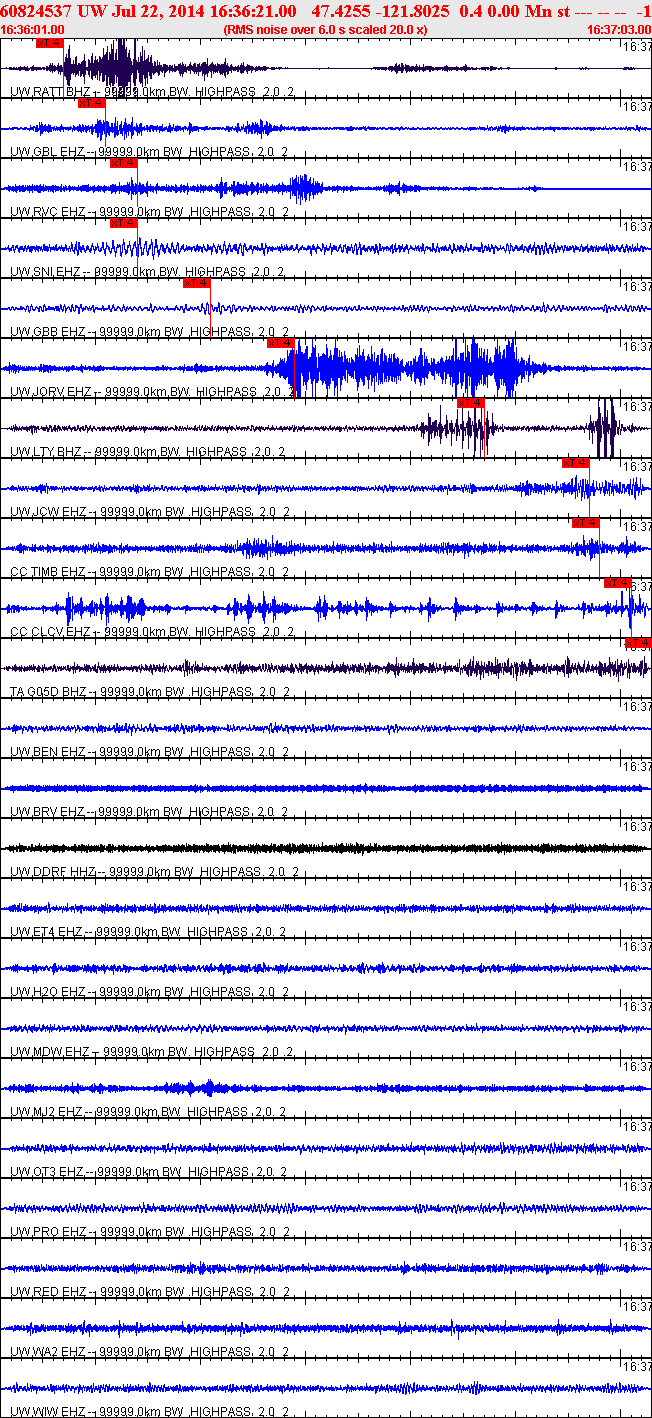Screen dimensions: 652x1418
Task: Click the CC.CLCV.EHZ station label
Action: tap(153, 632)
